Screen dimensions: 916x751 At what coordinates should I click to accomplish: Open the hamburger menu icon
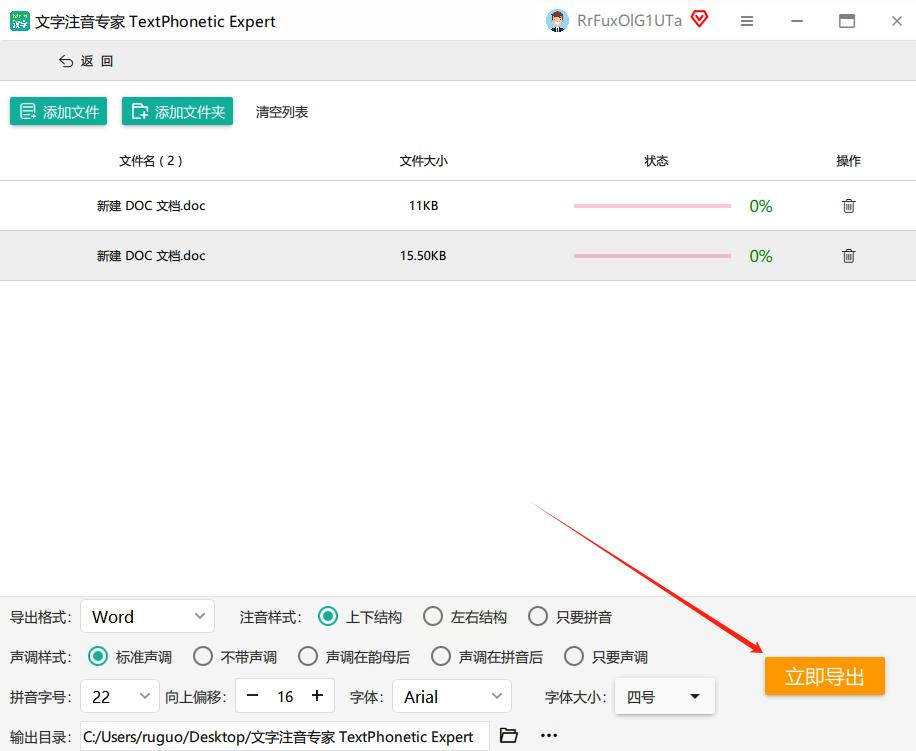pos(747,21)
